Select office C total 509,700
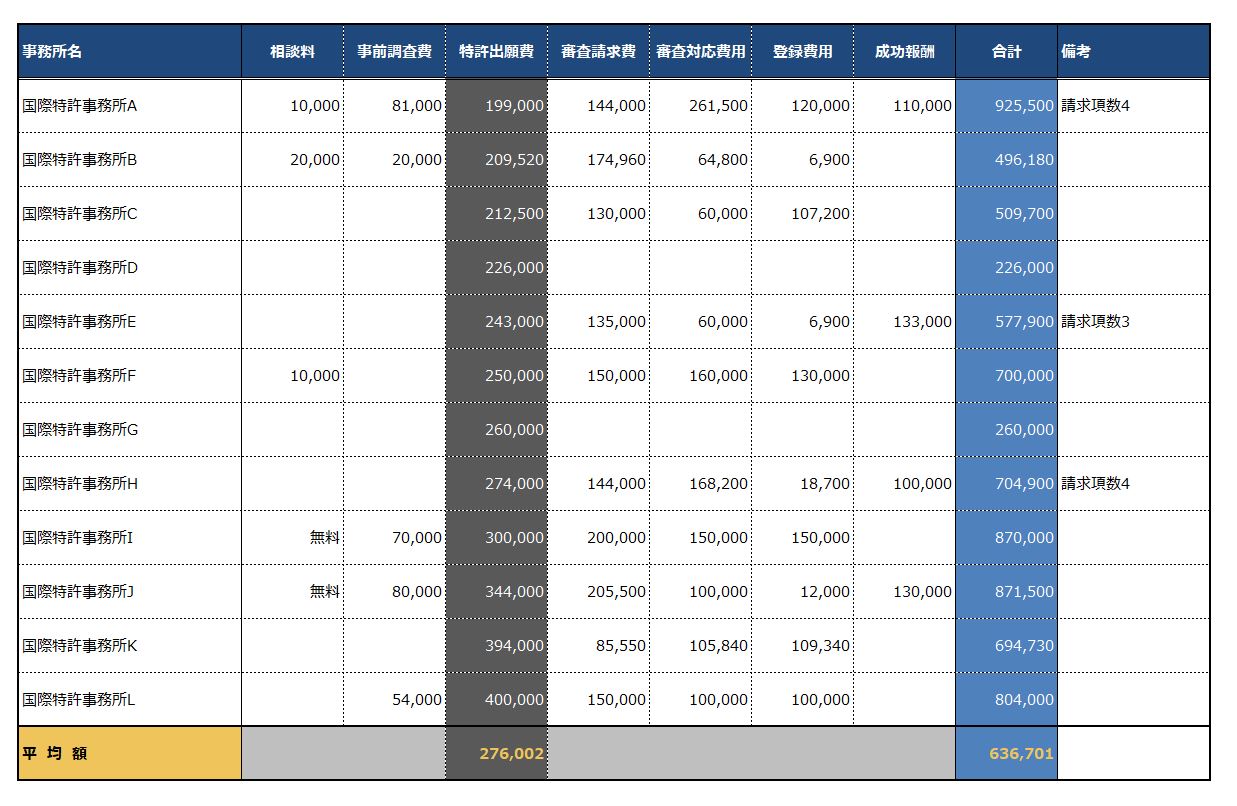Screen dimensions: 1237x806 tap(1006, 214)
